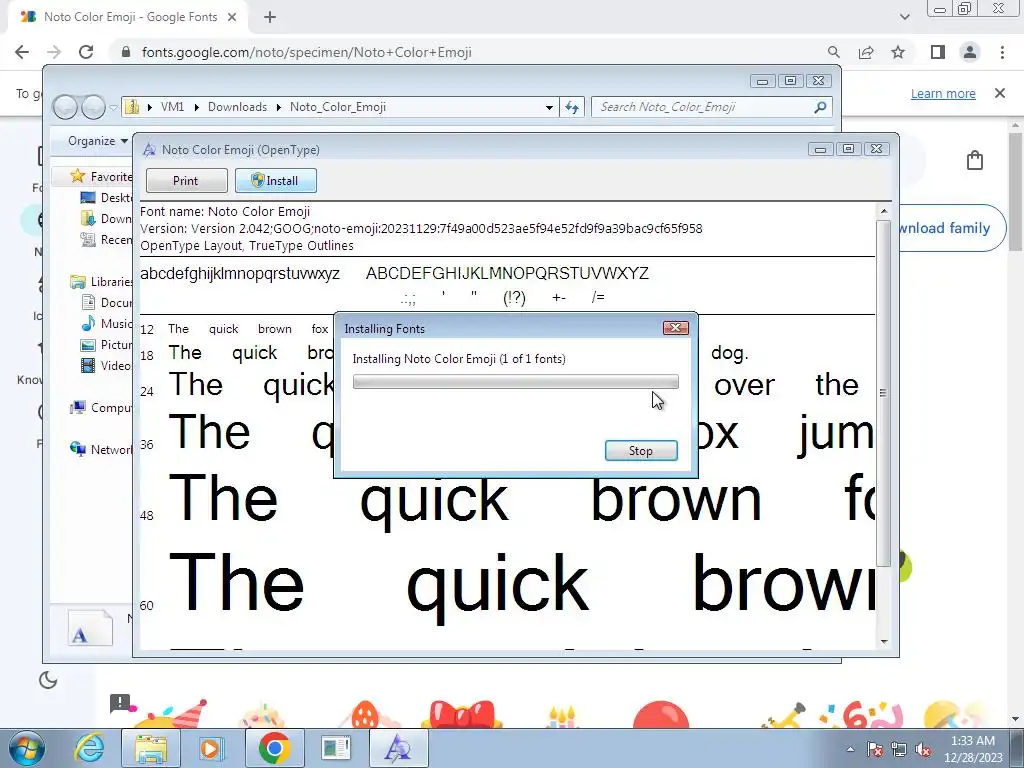Open Explorer address bar history dropdown
1024x768 pixels.
(549, 107)
